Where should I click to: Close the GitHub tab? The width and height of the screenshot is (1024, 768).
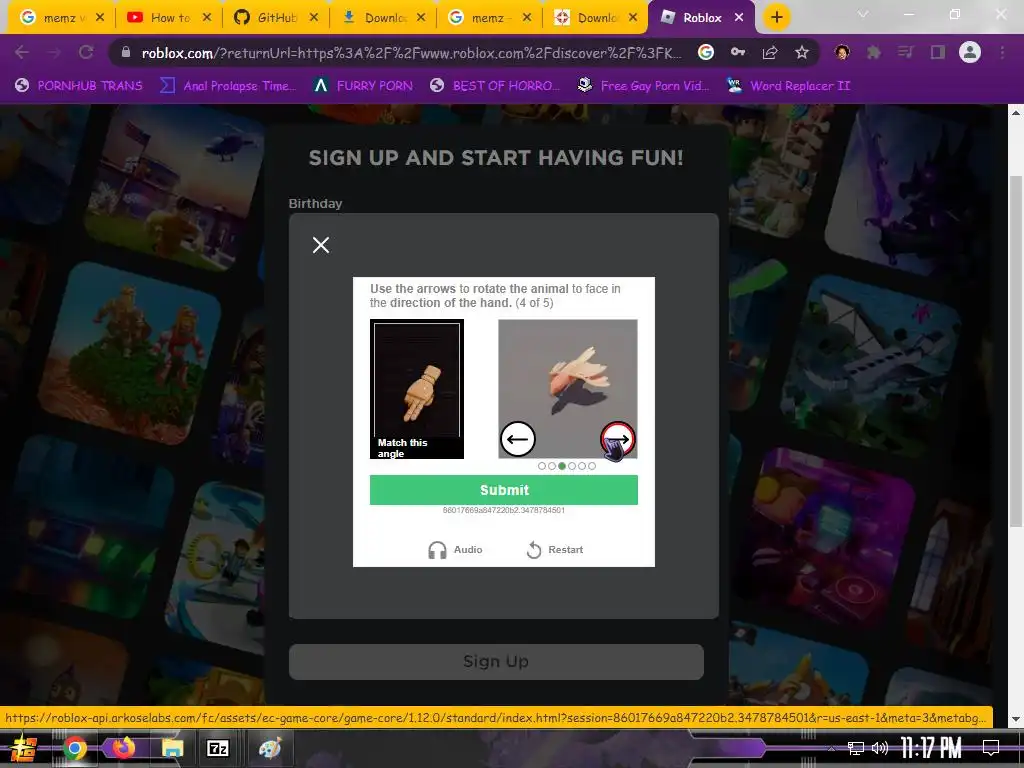click(313, 18)
